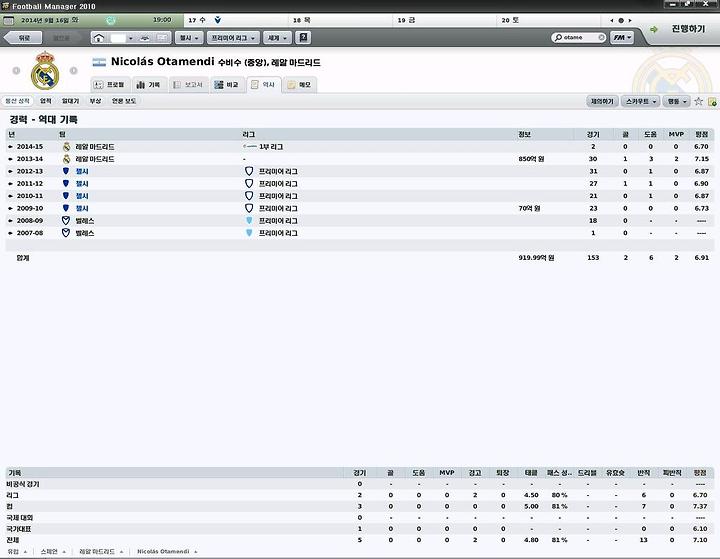Open the calendar icon beside the date
The image size is (720, 559).
9,20
